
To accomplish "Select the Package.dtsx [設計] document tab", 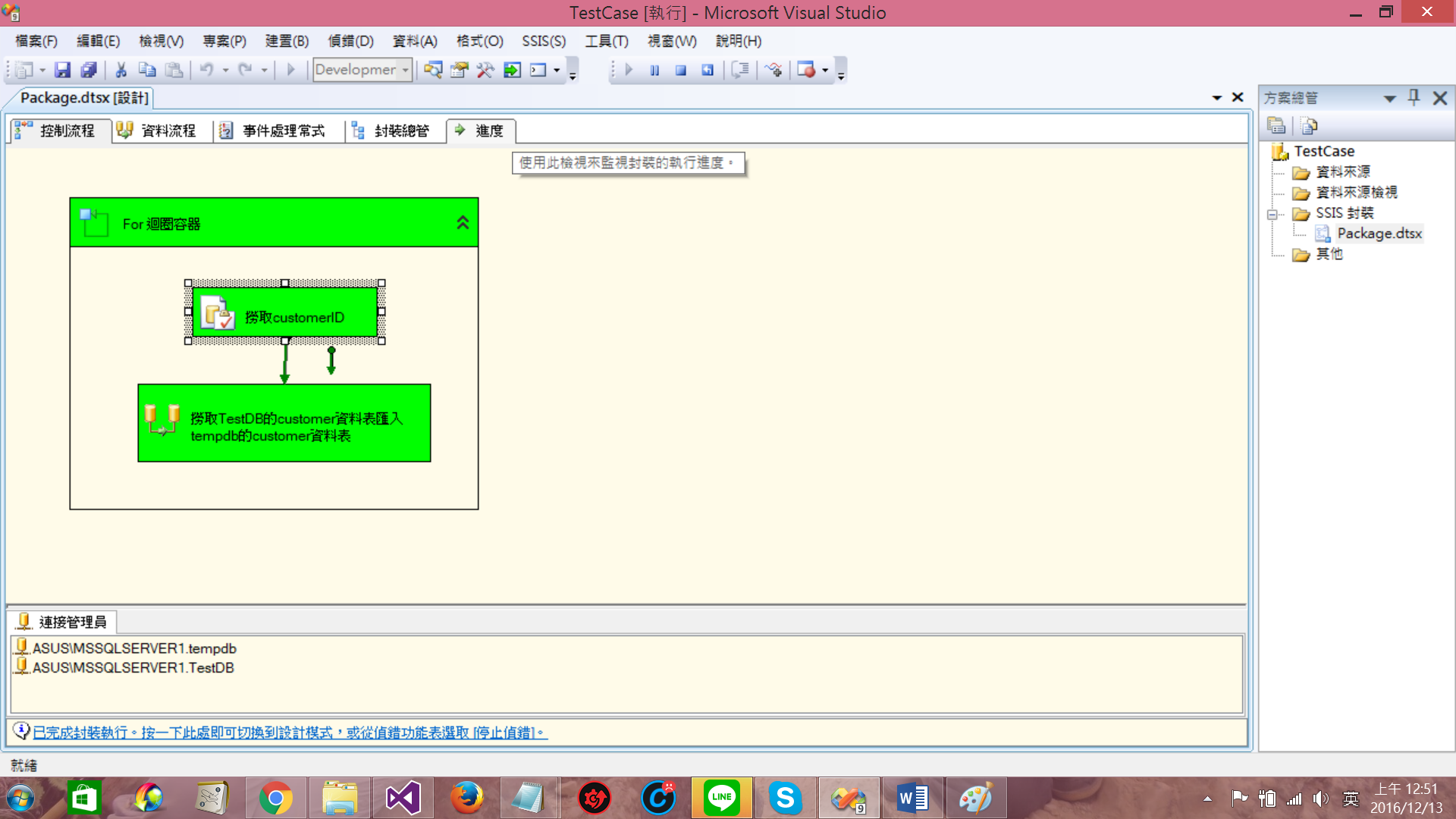I will (x=84, y=98).
